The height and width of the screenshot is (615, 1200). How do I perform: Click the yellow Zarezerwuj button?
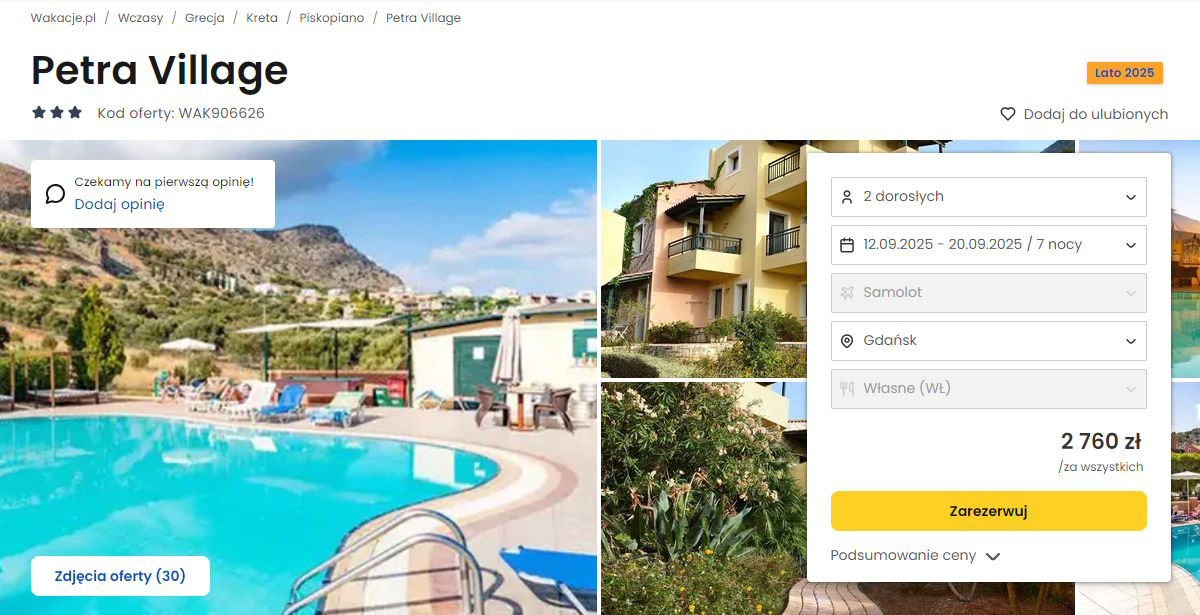point(989,511)
